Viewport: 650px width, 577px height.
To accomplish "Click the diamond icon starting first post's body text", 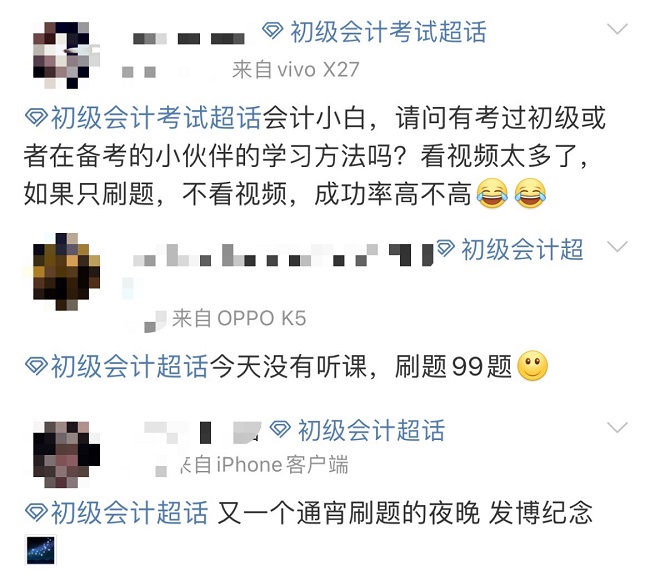I will pos(36,117).
